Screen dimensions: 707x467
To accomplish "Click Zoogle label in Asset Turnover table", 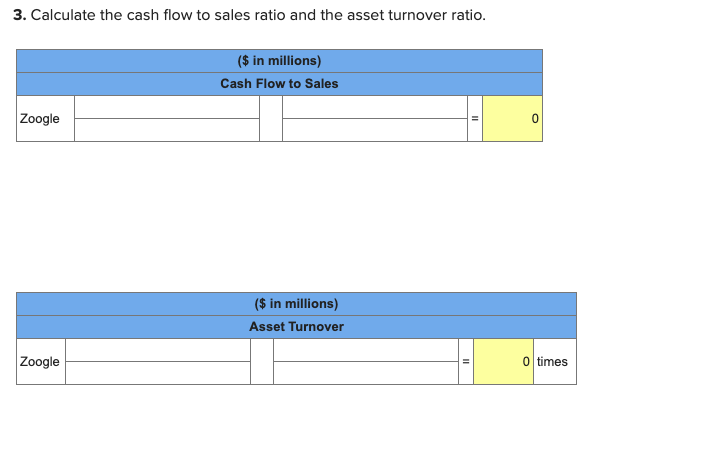I will (40, 362).
